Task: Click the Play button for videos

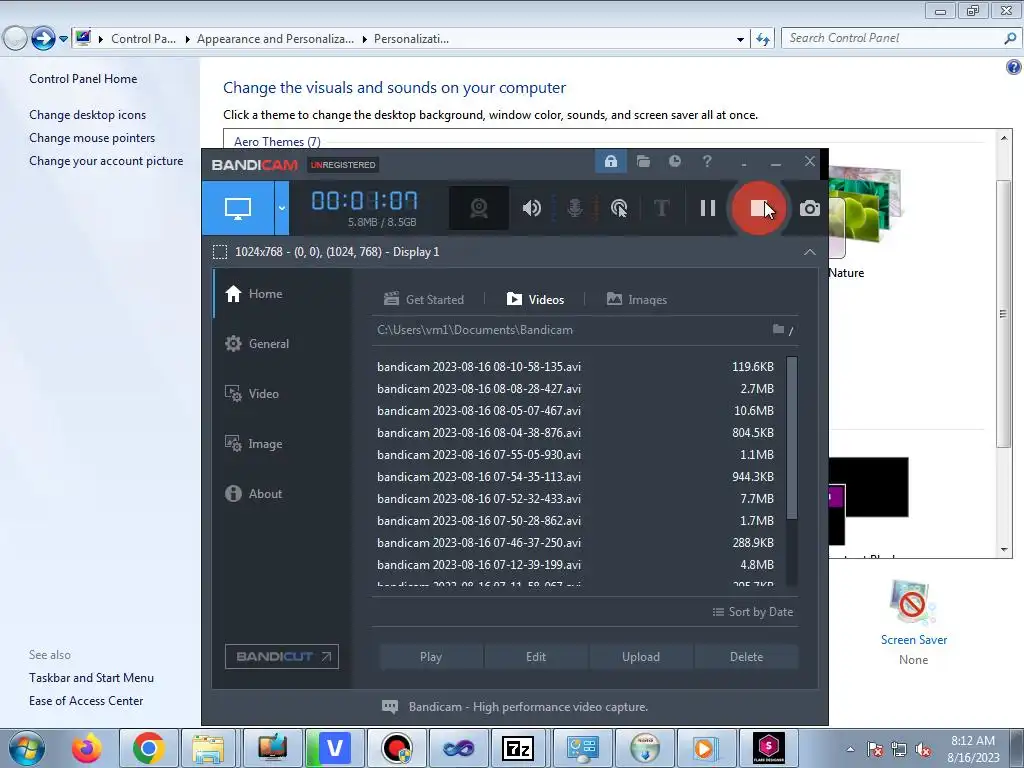Action: [431, 657]
